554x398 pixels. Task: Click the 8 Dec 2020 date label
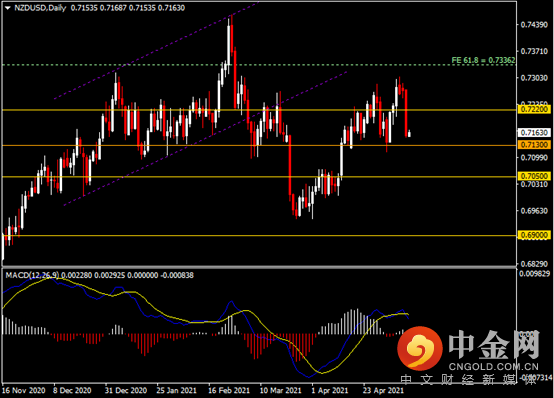(72, 390)
